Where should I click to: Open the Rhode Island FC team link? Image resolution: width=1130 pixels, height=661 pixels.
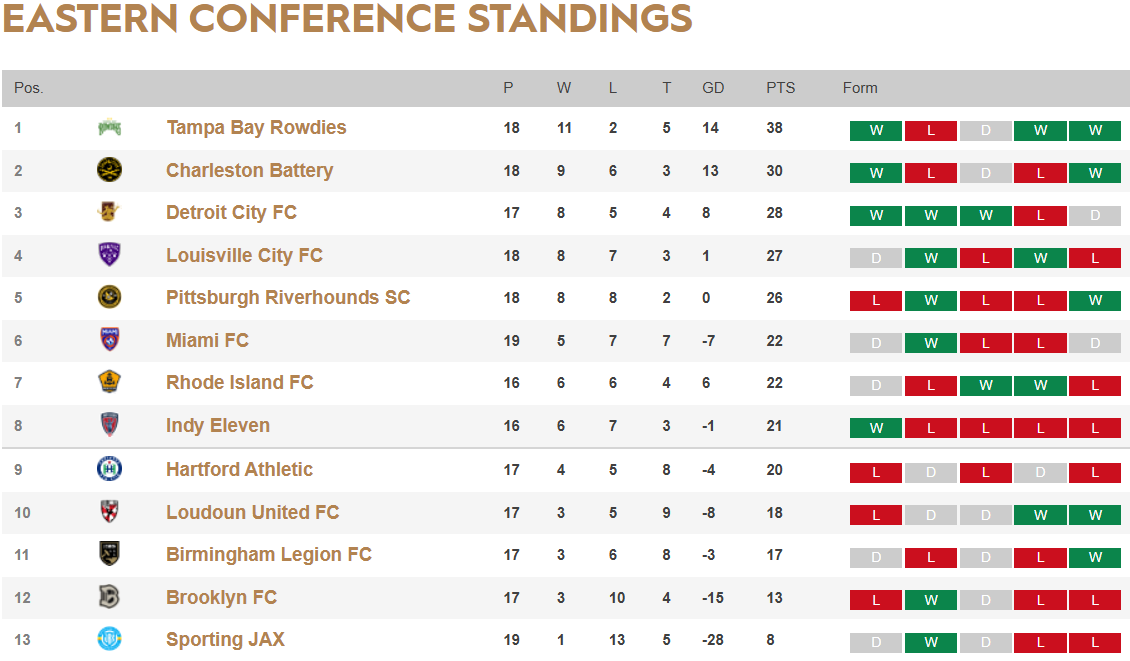[x=239, y=382]
